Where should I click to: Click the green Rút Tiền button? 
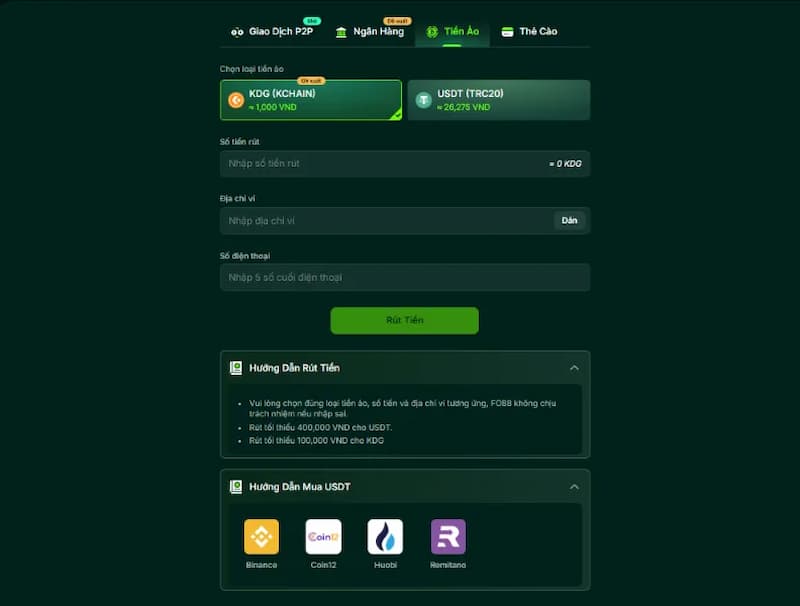pyautogui.click(x=405, y=320)
